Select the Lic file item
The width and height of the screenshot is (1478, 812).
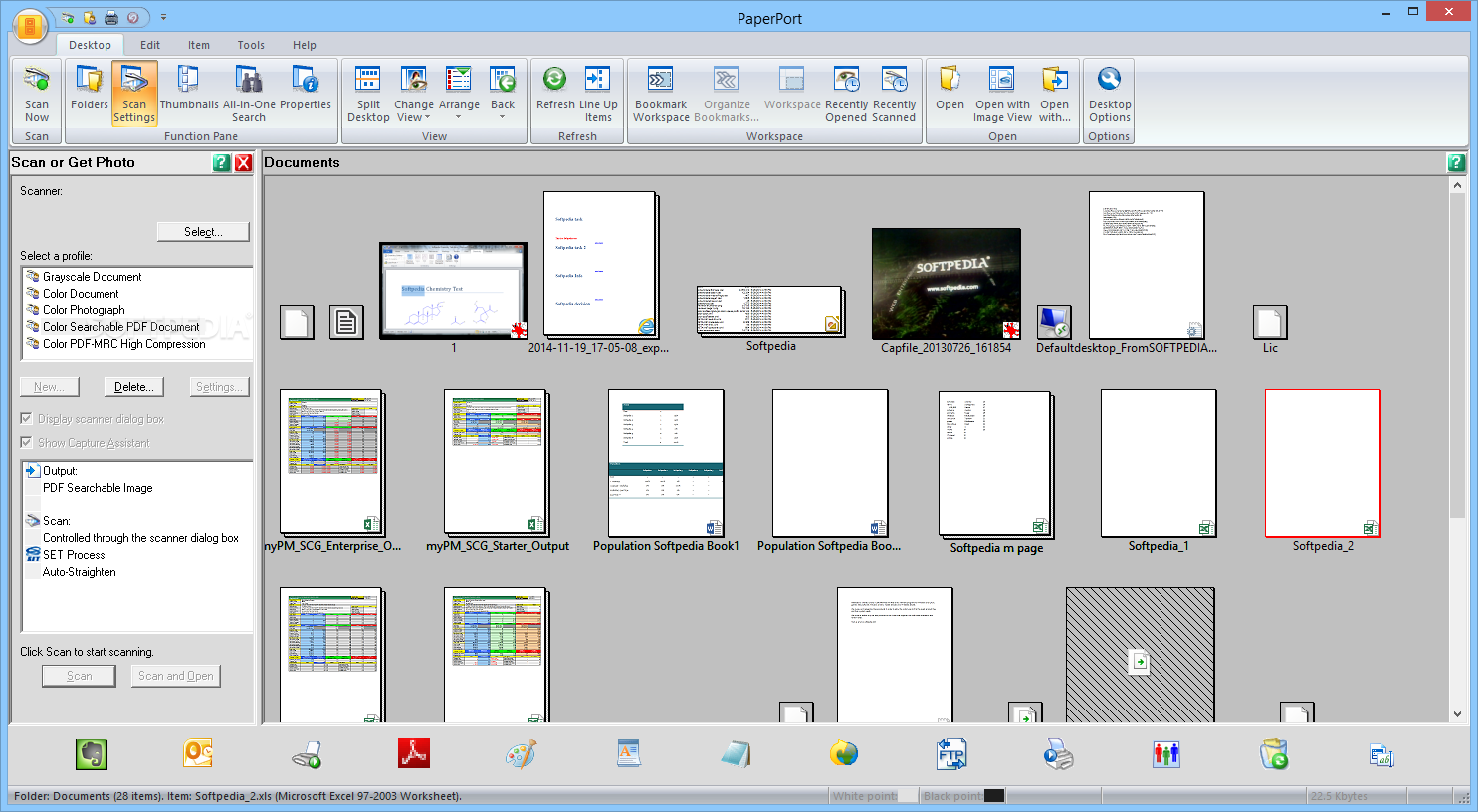coord(1270,322)
